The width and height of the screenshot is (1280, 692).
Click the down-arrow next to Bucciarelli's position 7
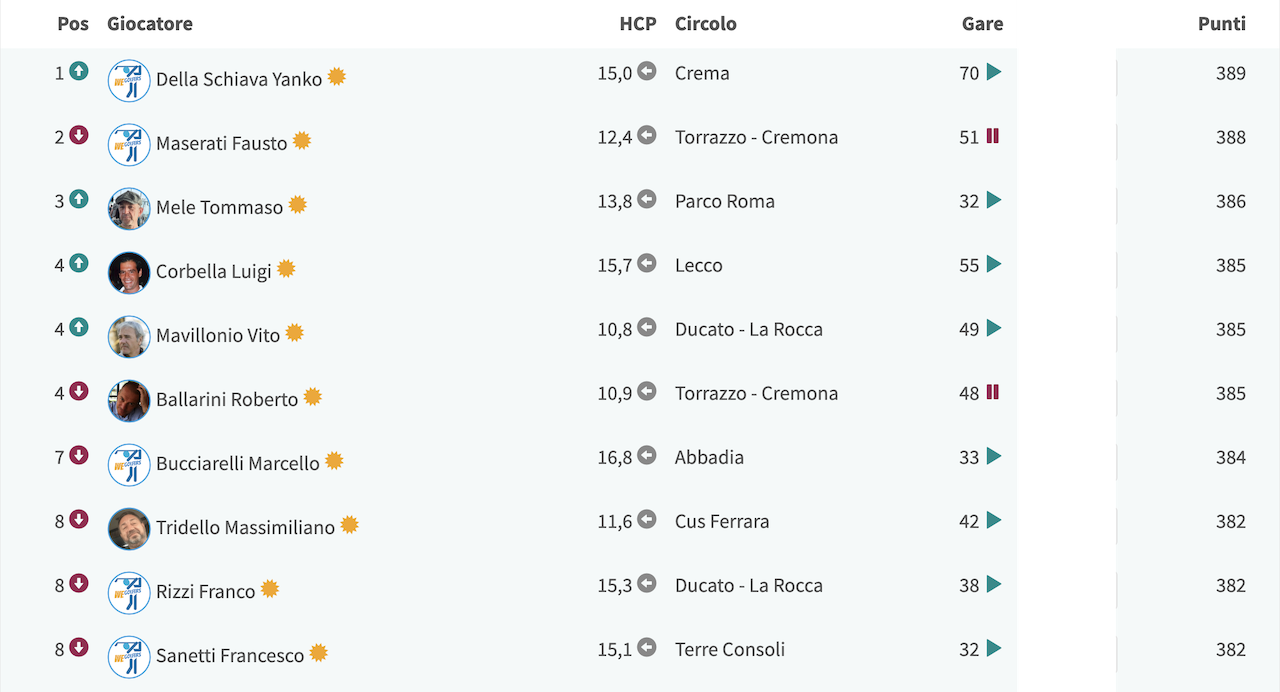pos(79,455)
